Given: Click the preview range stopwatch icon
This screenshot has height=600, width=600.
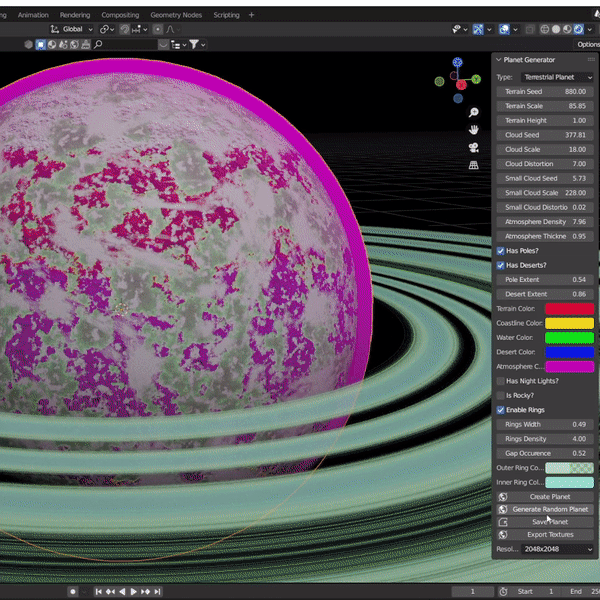Looking at the screenshot, I should click(x=503, y=592).
